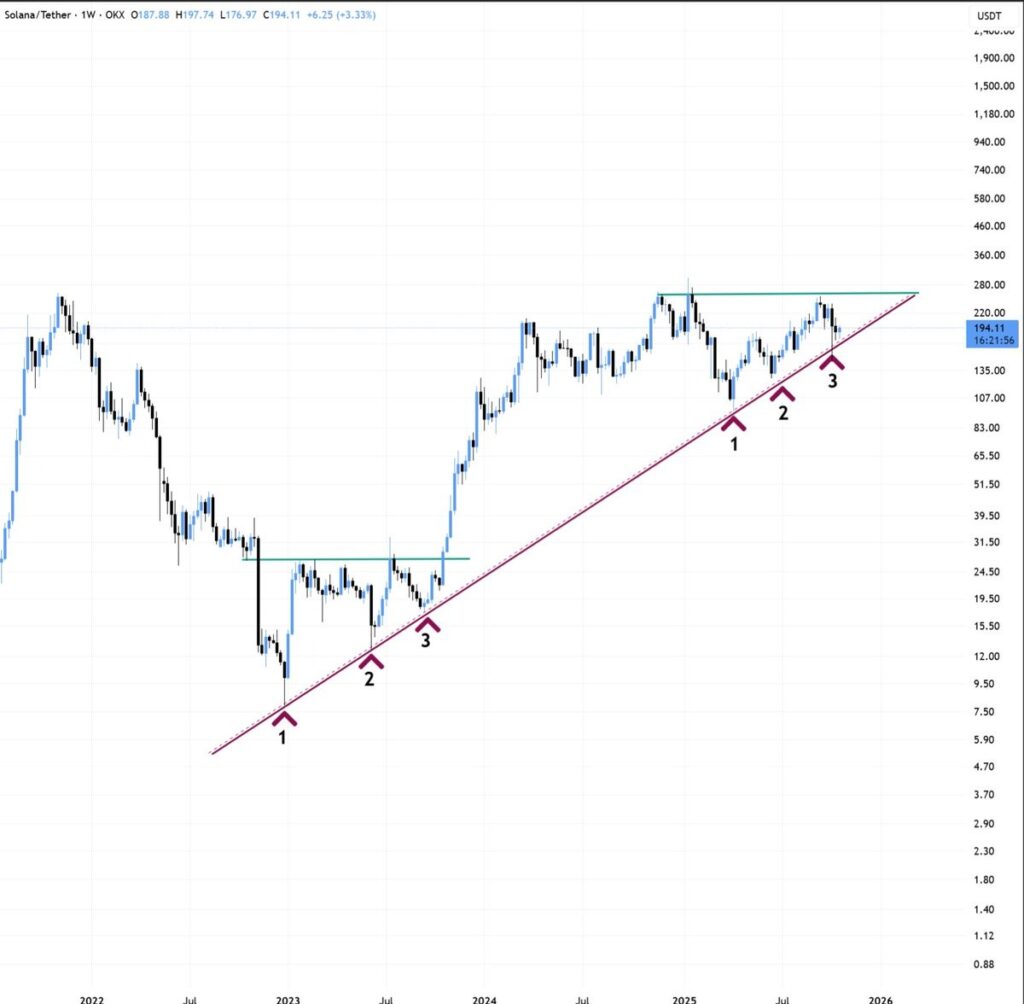Click the H197.74 high price value

pyautogui.click(x=194, y=15)
